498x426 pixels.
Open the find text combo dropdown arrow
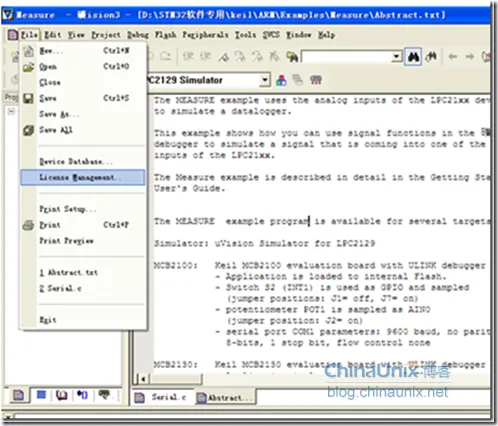pyautogui.click(x=396, y=57)
